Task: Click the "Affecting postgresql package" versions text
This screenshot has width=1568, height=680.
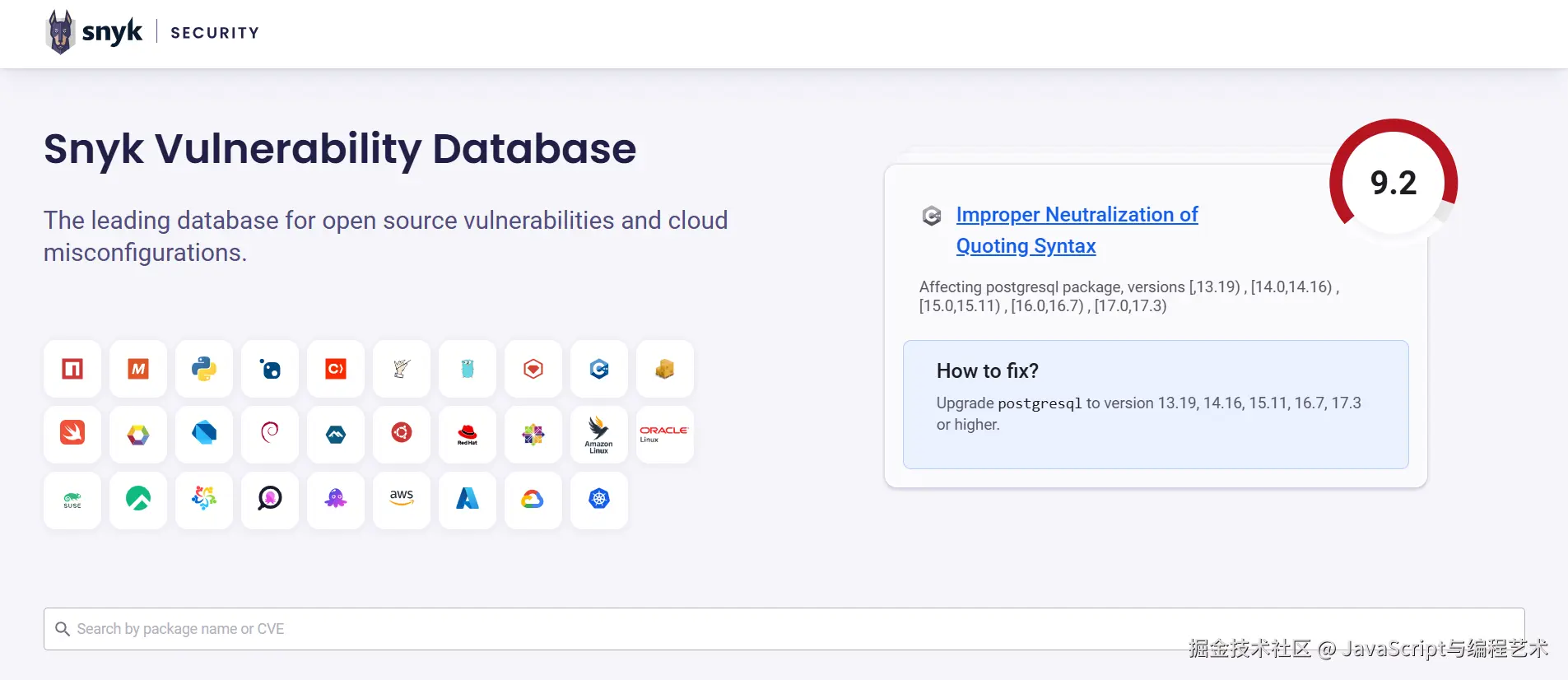Action: pos(1129,296)
